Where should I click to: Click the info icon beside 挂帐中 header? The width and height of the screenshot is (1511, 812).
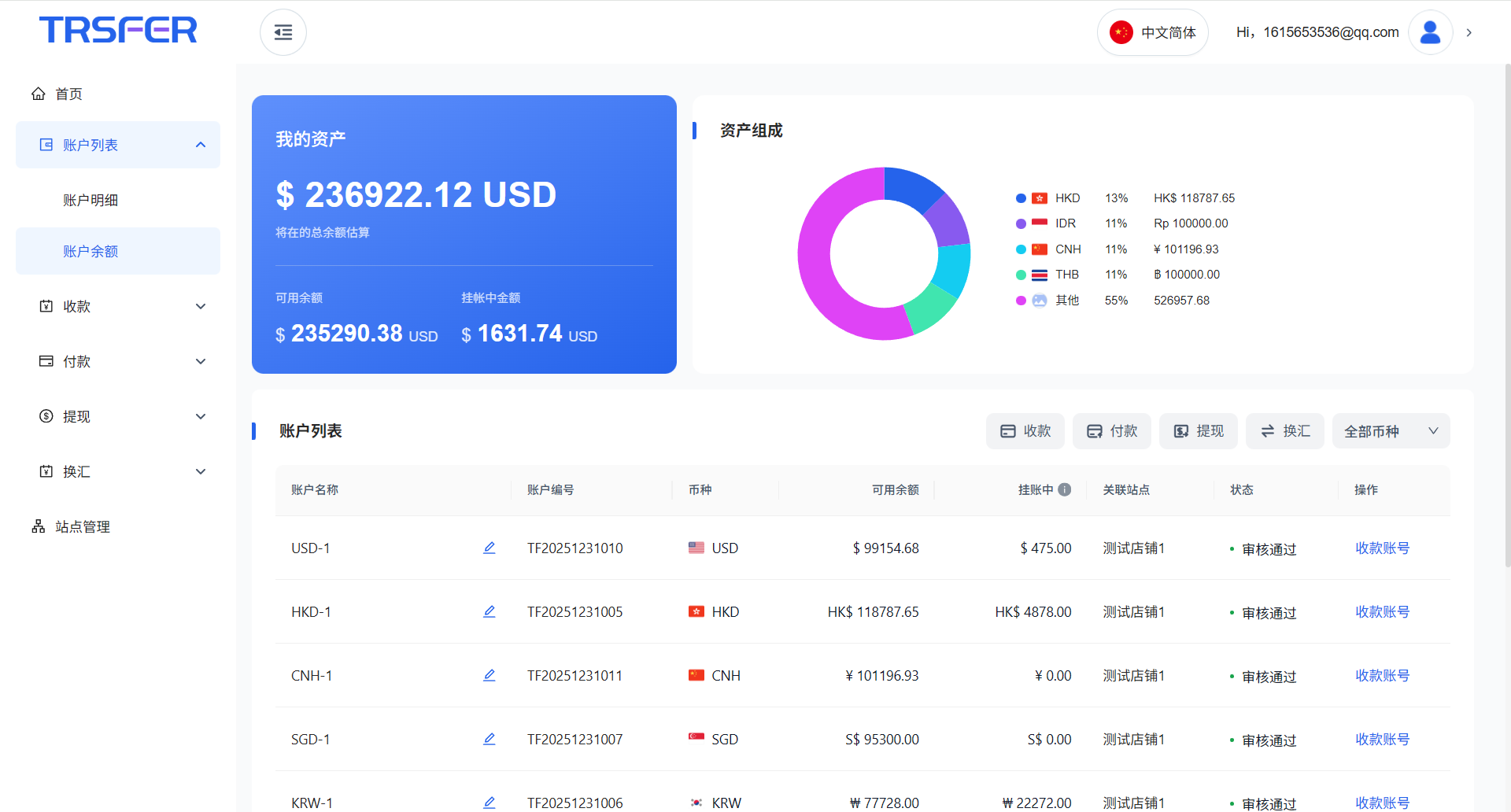(x=1065, y=489)
